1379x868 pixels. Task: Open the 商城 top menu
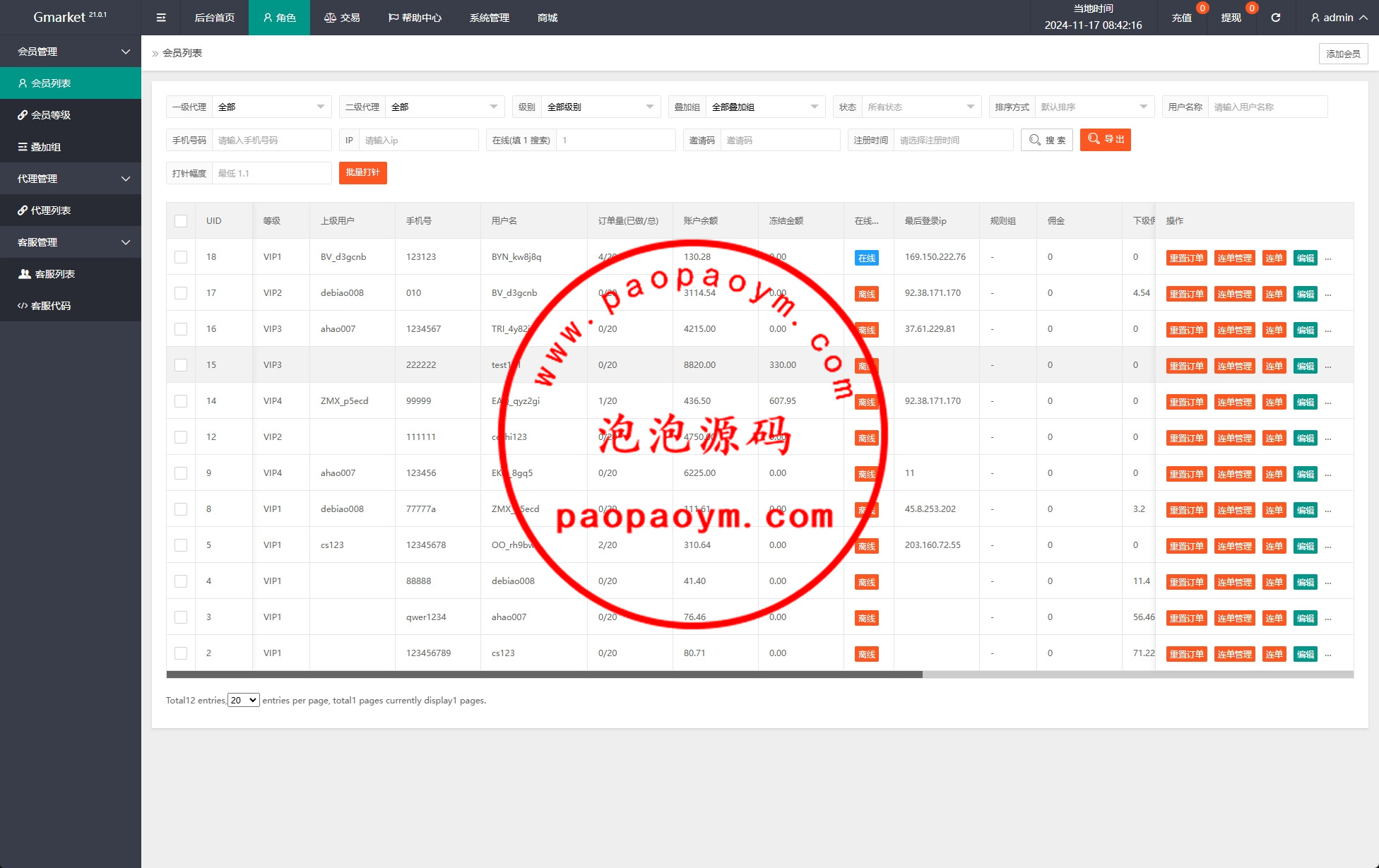548,18
